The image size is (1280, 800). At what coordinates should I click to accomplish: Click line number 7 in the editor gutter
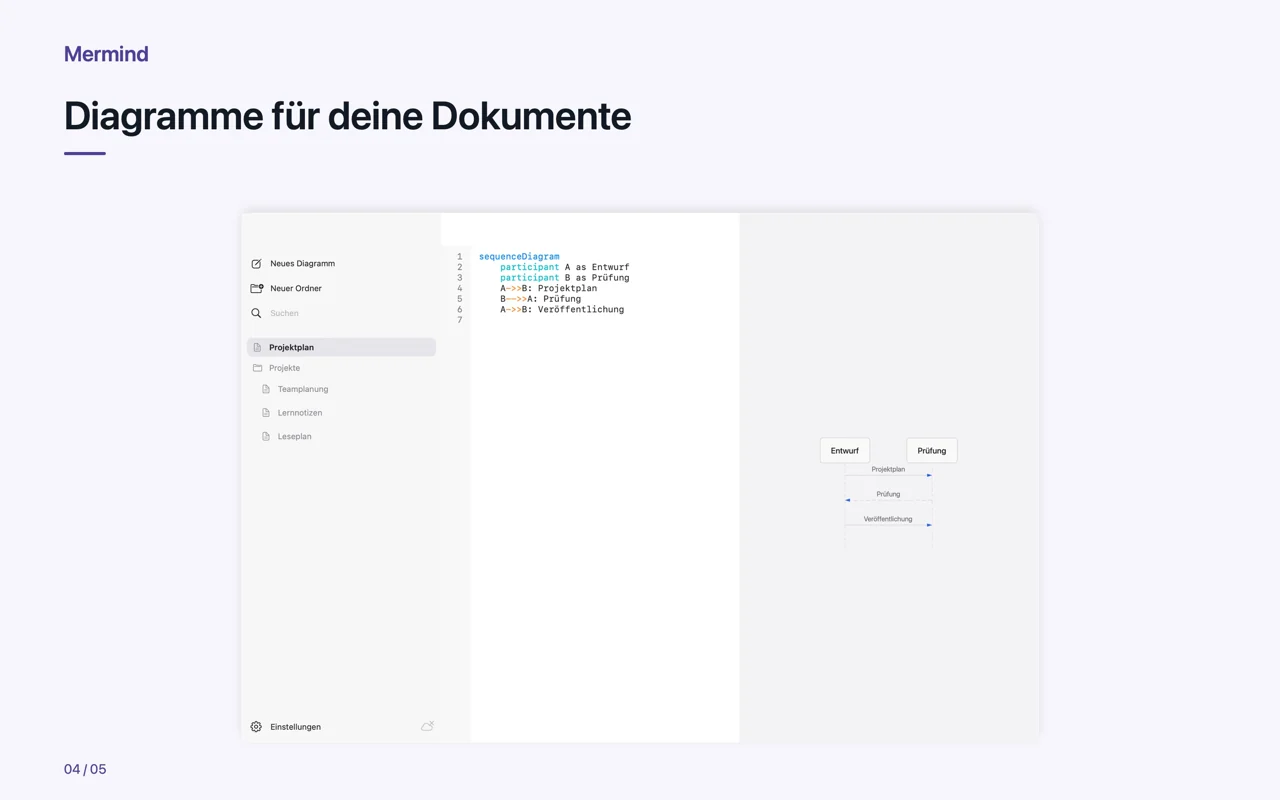460,320
